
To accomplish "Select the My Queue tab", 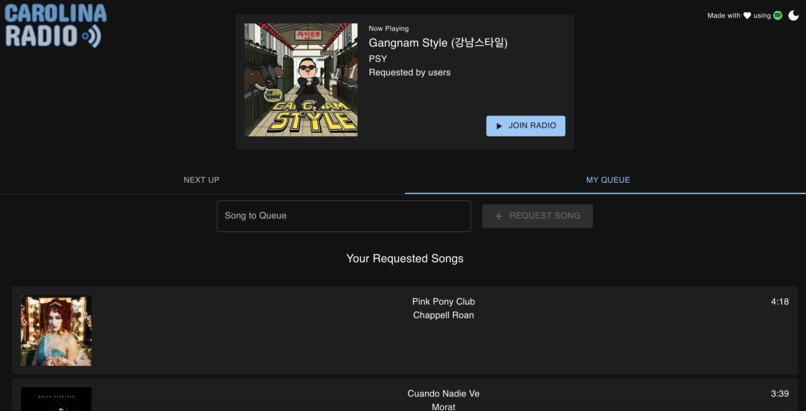I will (x=608, y=180).
